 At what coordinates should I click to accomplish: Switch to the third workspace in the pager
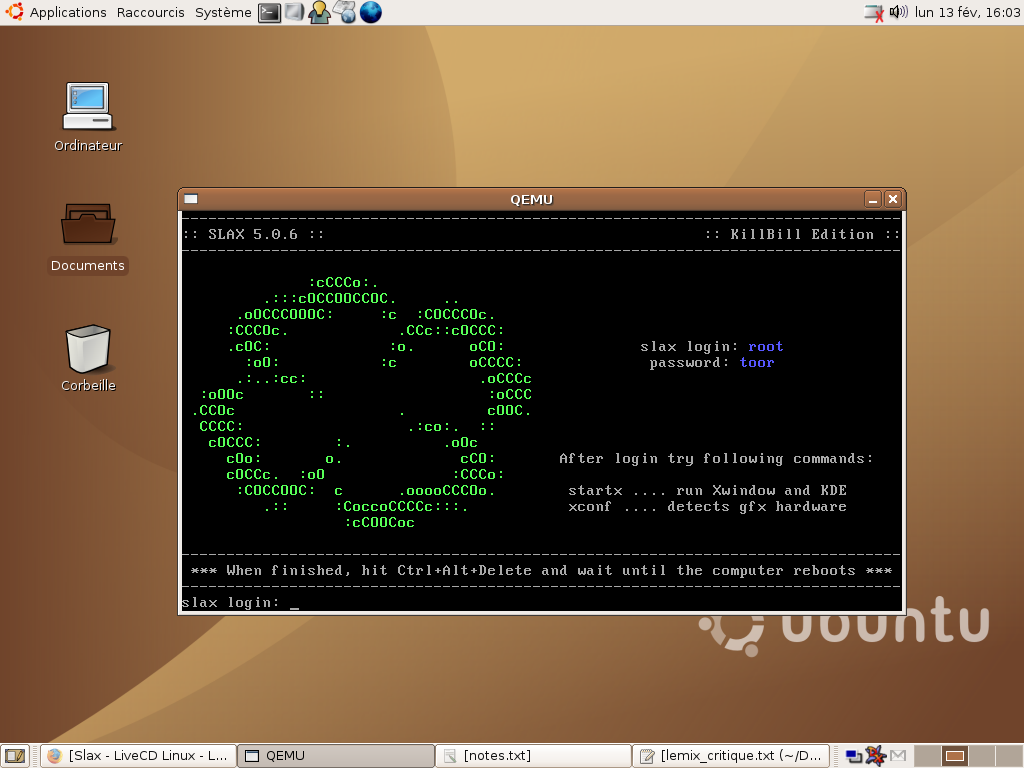(x=982, y=756)
